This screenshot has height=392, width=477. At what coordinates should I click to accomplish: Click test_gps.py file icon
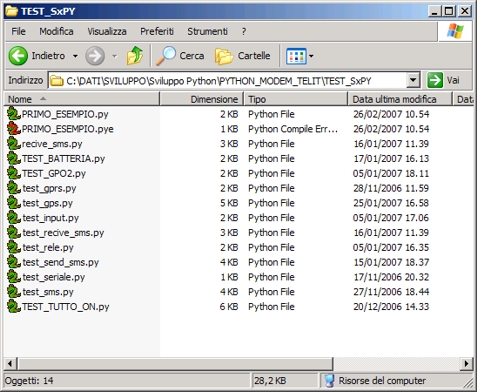(14, 203)
